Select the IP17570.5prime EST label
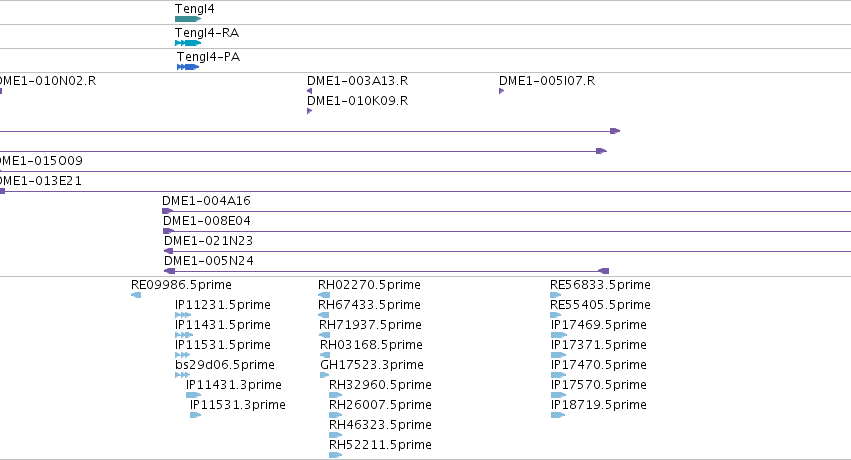The height and width of the screenshot is (460, 851). pos(599,385)
